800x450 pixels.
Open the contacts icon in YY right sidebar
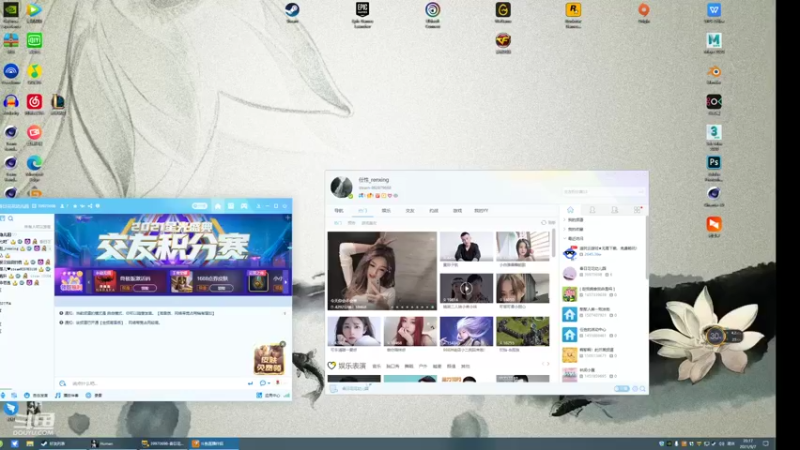click(592, 210)
